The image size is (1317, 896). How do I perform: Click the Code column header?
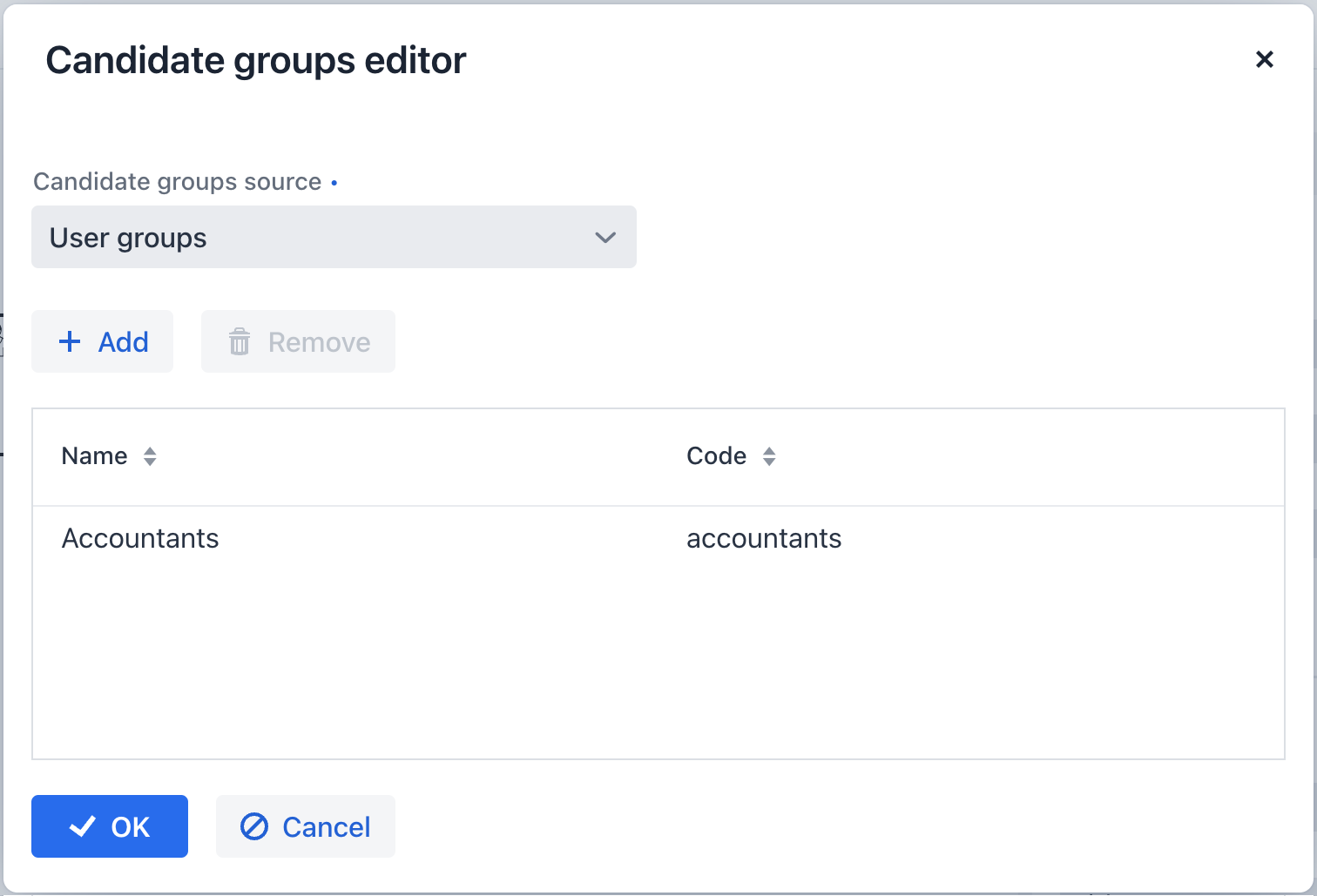click(716, 456)
